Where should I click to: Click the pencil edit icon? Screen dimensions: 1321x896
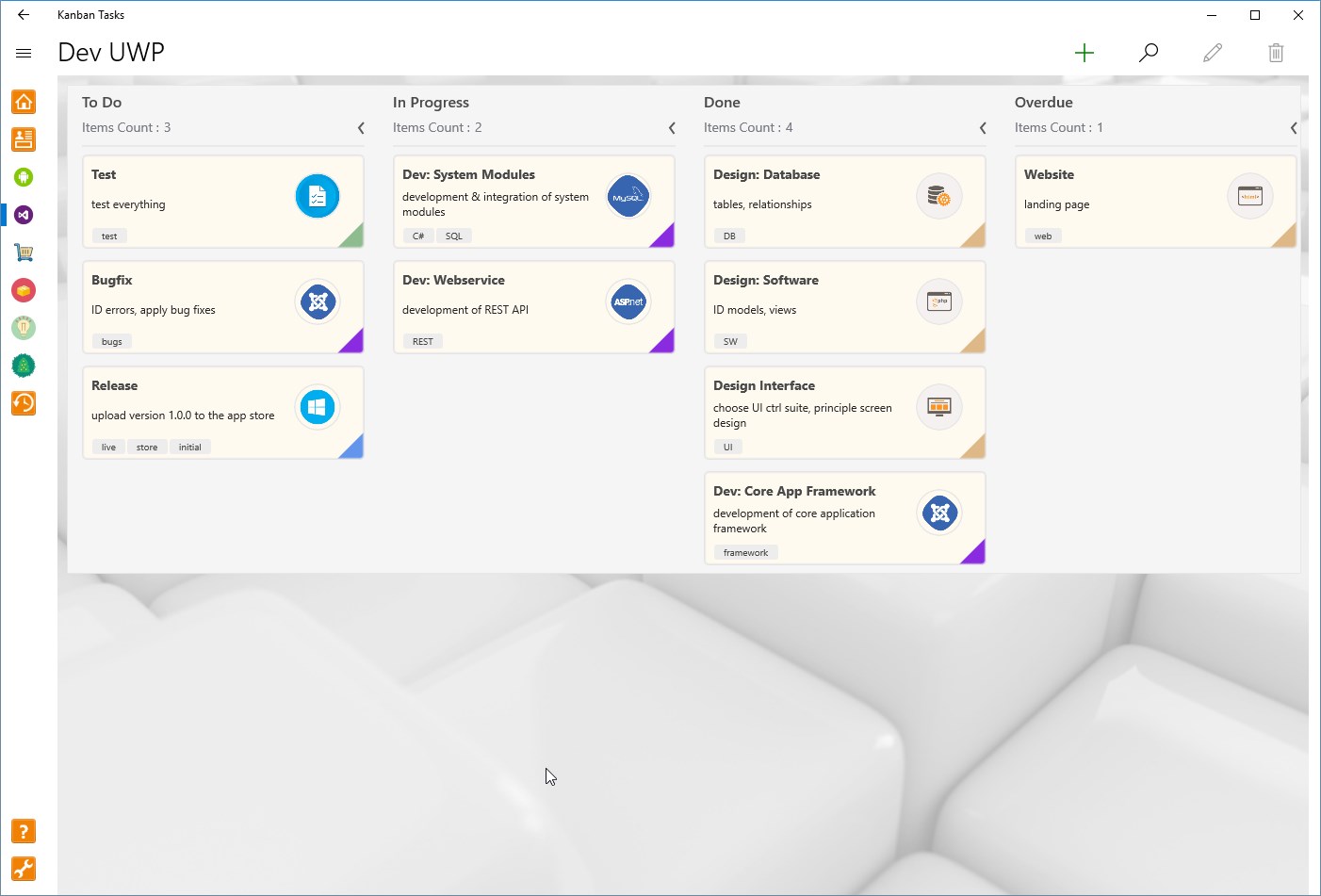(x=1213, y=53)
